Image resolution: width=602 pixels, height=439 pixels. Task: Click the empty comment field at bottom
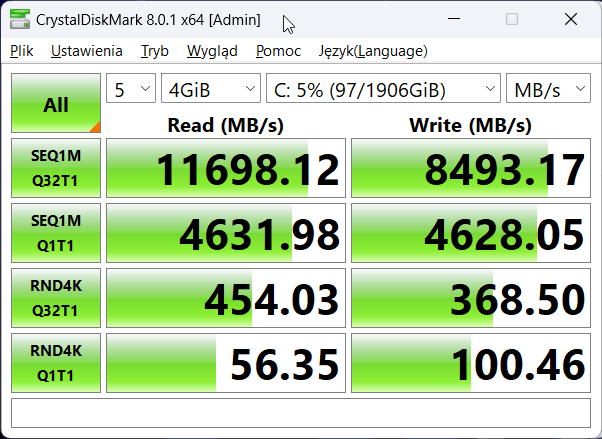pyautogui.click(x=300, y=411)
